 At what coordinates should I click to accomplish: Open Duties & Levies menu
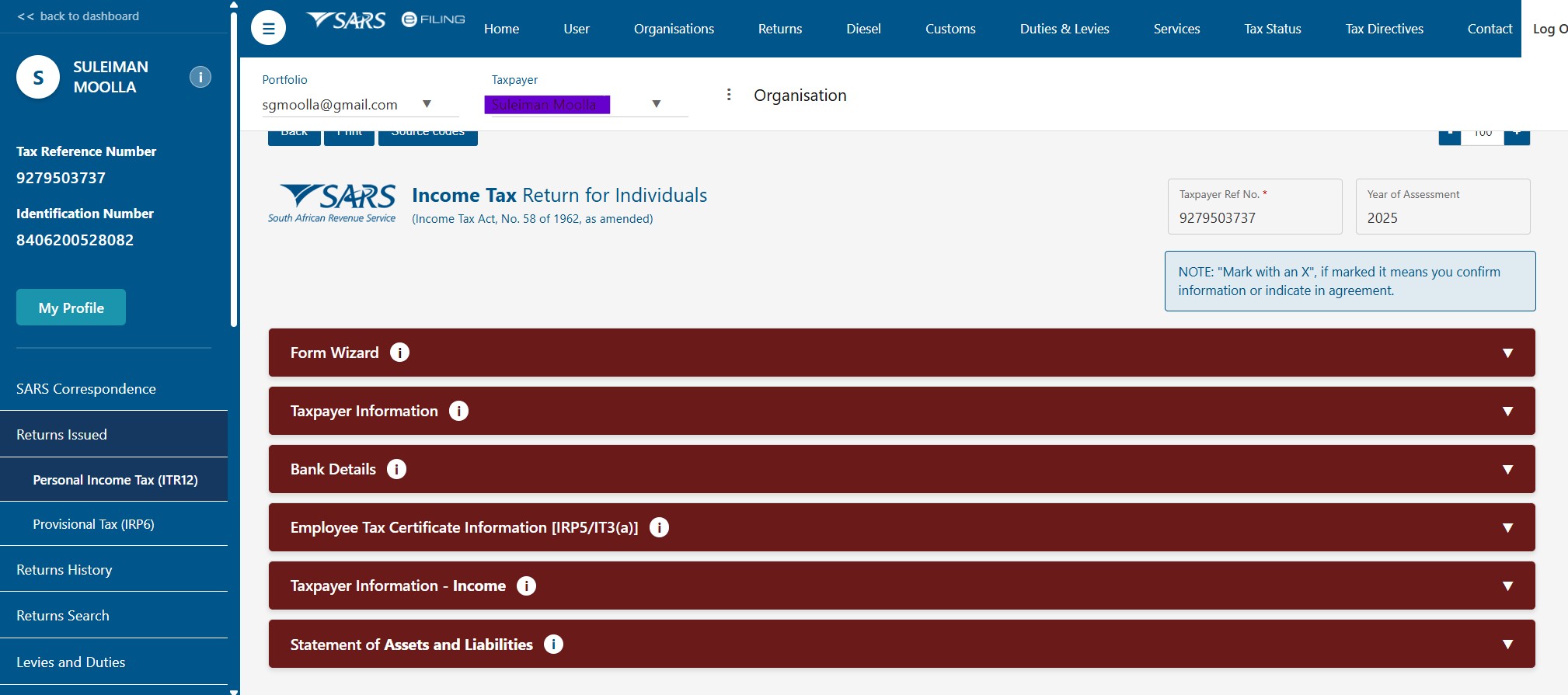[x=1064, y=29]
